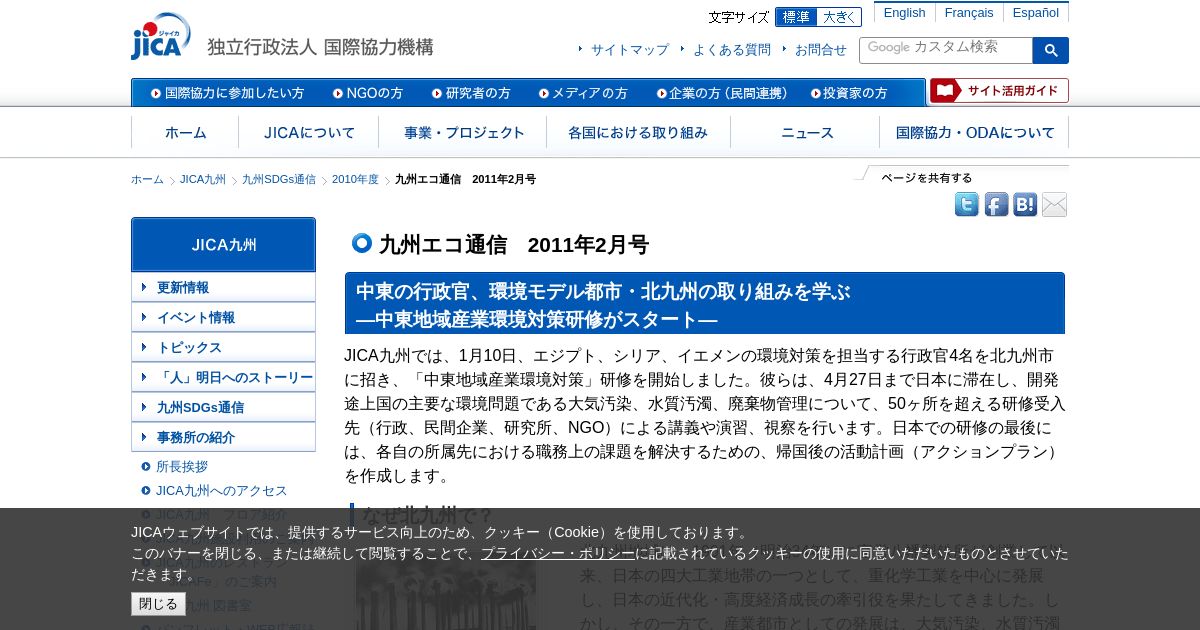Open メディアの方 audience link
The image size is (1200, 630).
(x=583, y=93)
